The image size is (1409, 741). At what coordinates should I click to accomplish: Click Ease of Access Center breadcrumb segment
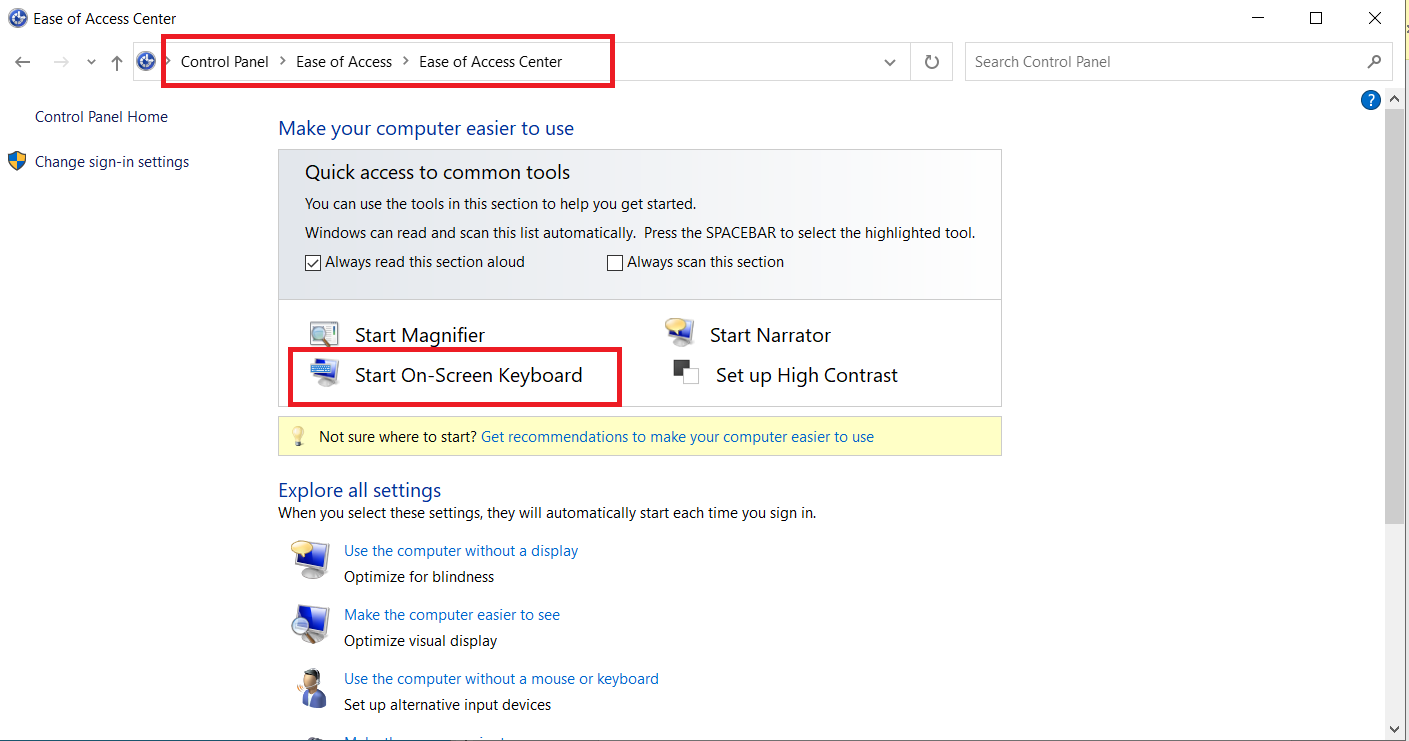[x=491, y=61]
